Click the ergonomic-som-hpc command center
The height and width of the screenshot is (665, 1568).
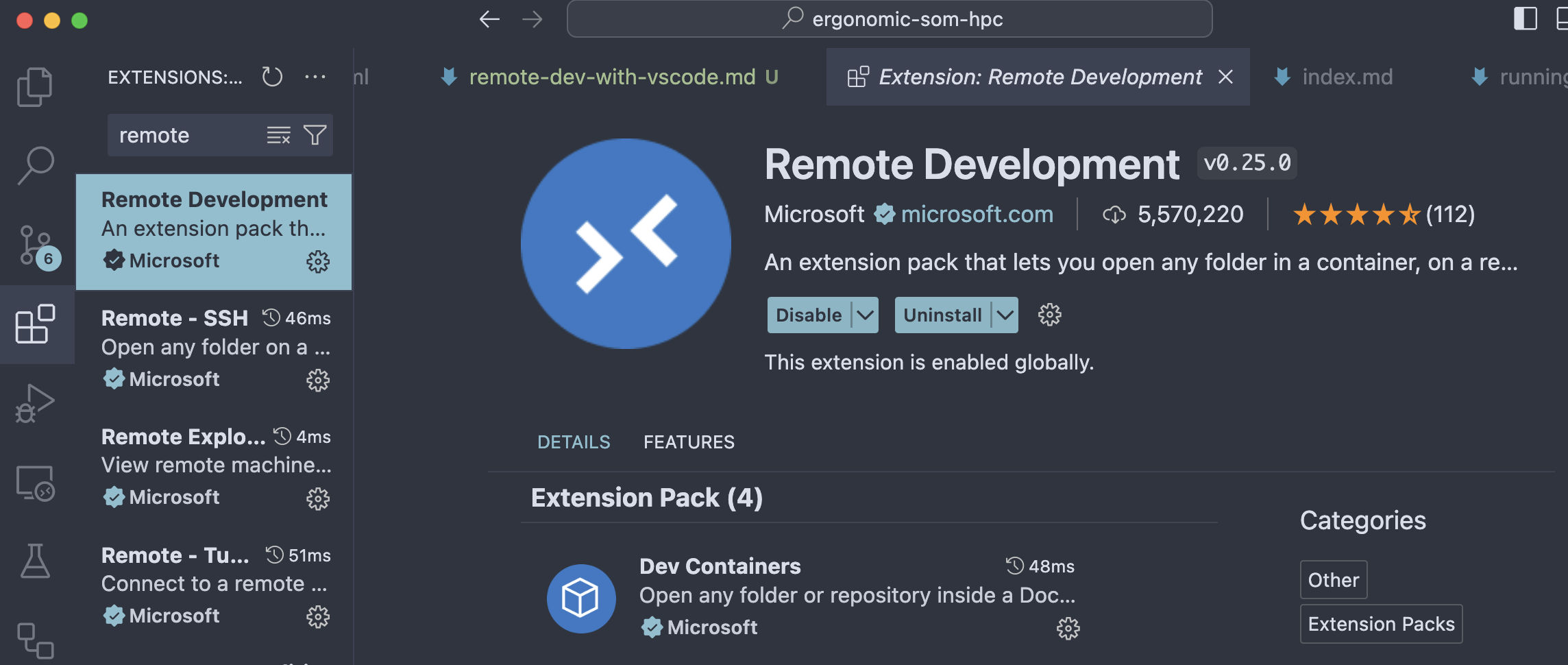tap(890, 19)
